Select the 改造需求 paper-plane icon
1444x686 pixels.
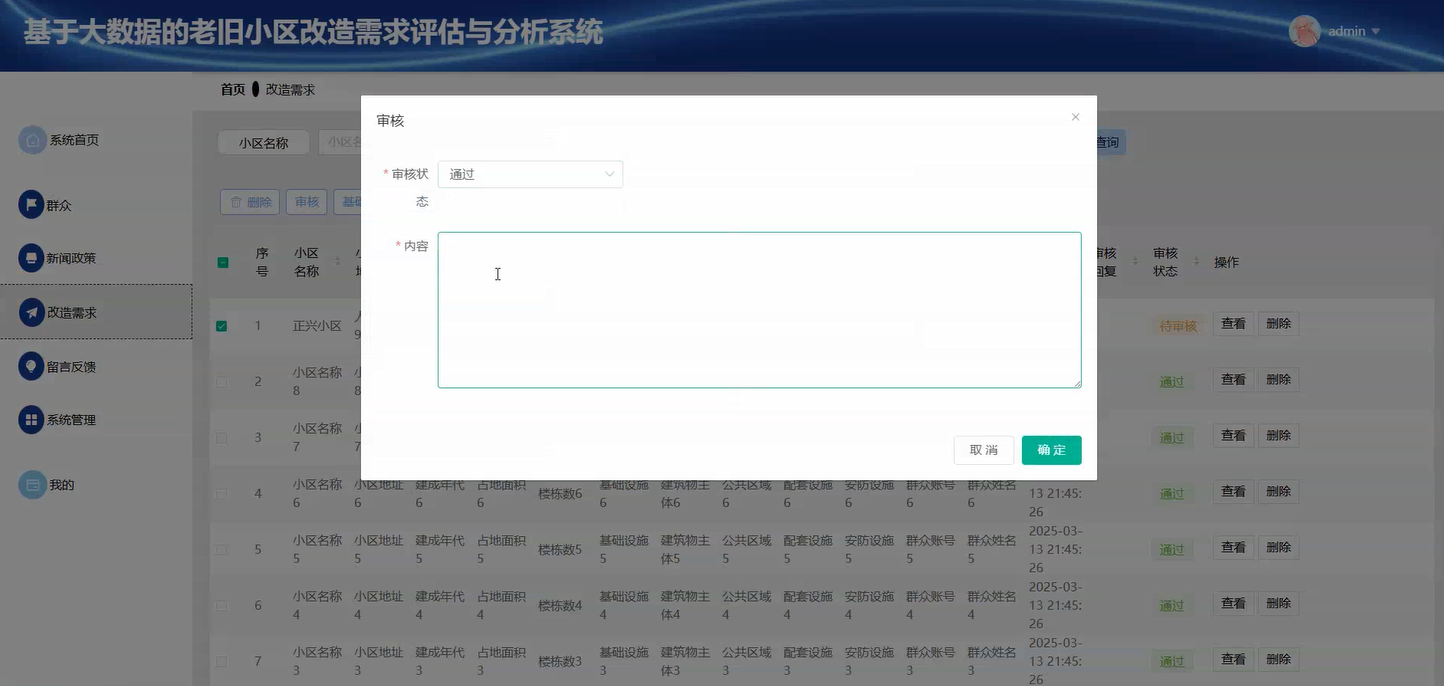pyautogui.click(x=33, y=311)
